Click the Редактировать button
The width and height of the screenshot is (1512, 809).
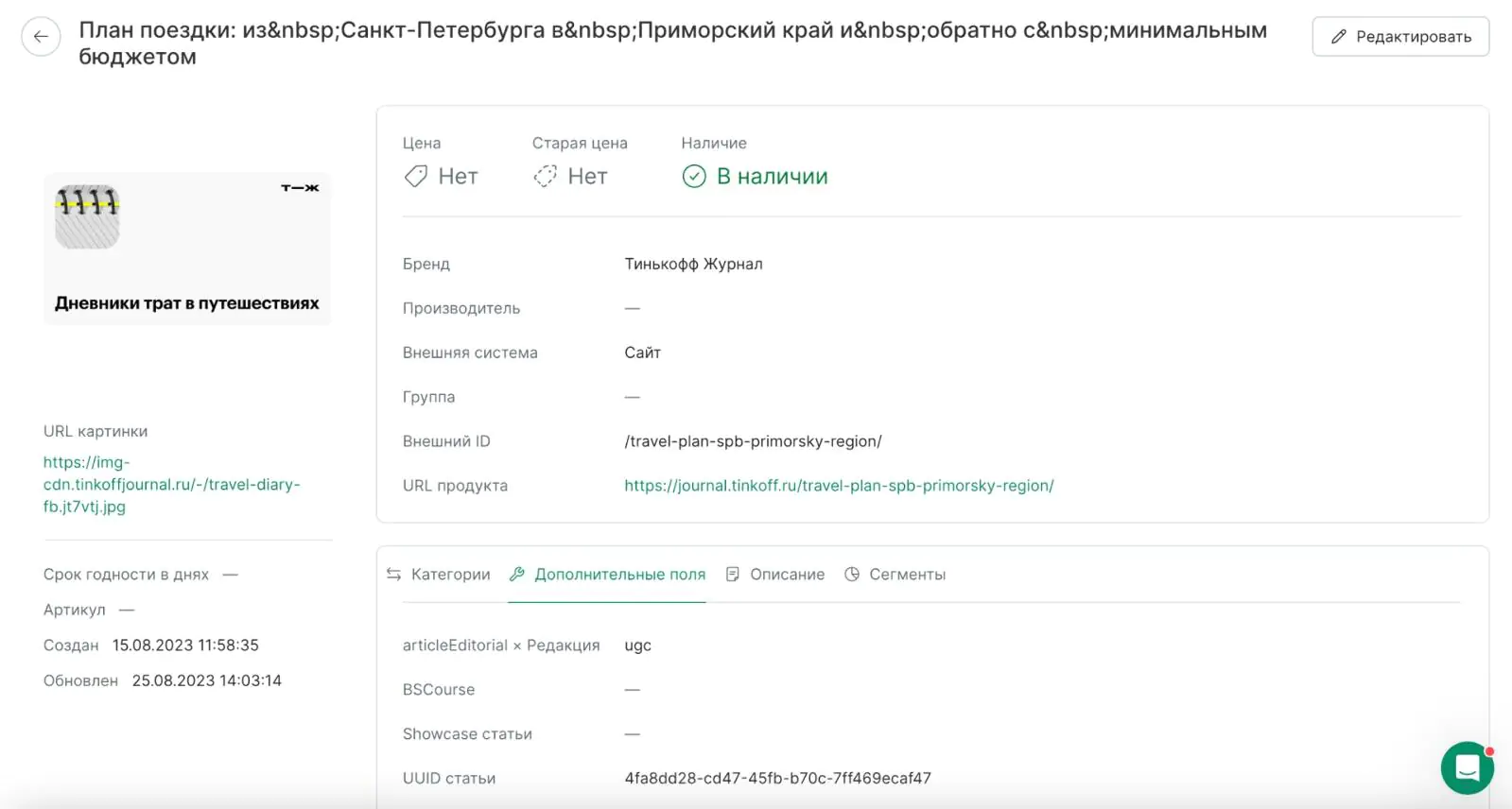pos(1400,37)
